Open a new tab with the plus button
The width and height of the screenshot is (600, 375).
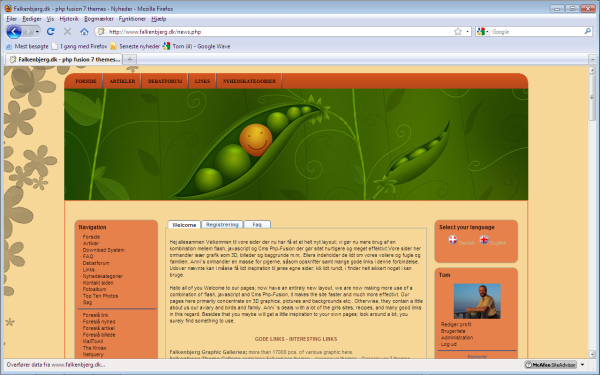(130, 59)
